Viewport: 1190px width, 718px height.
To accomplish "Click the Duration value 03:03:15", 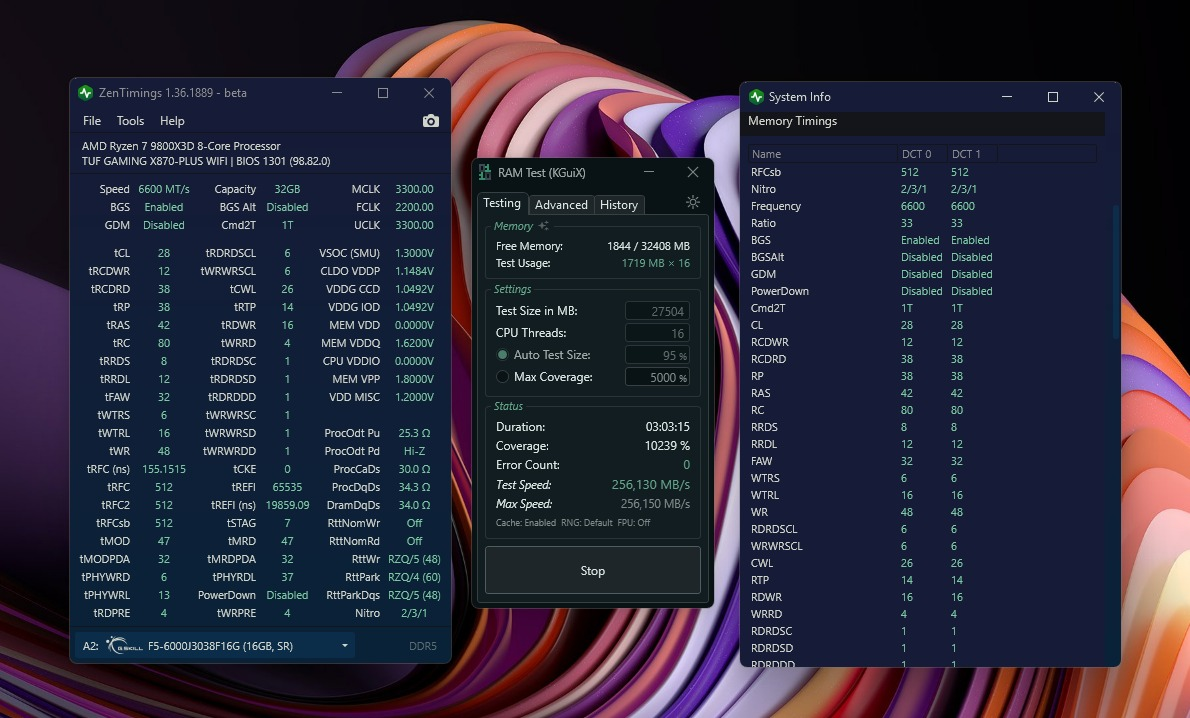I will [667, 427].
